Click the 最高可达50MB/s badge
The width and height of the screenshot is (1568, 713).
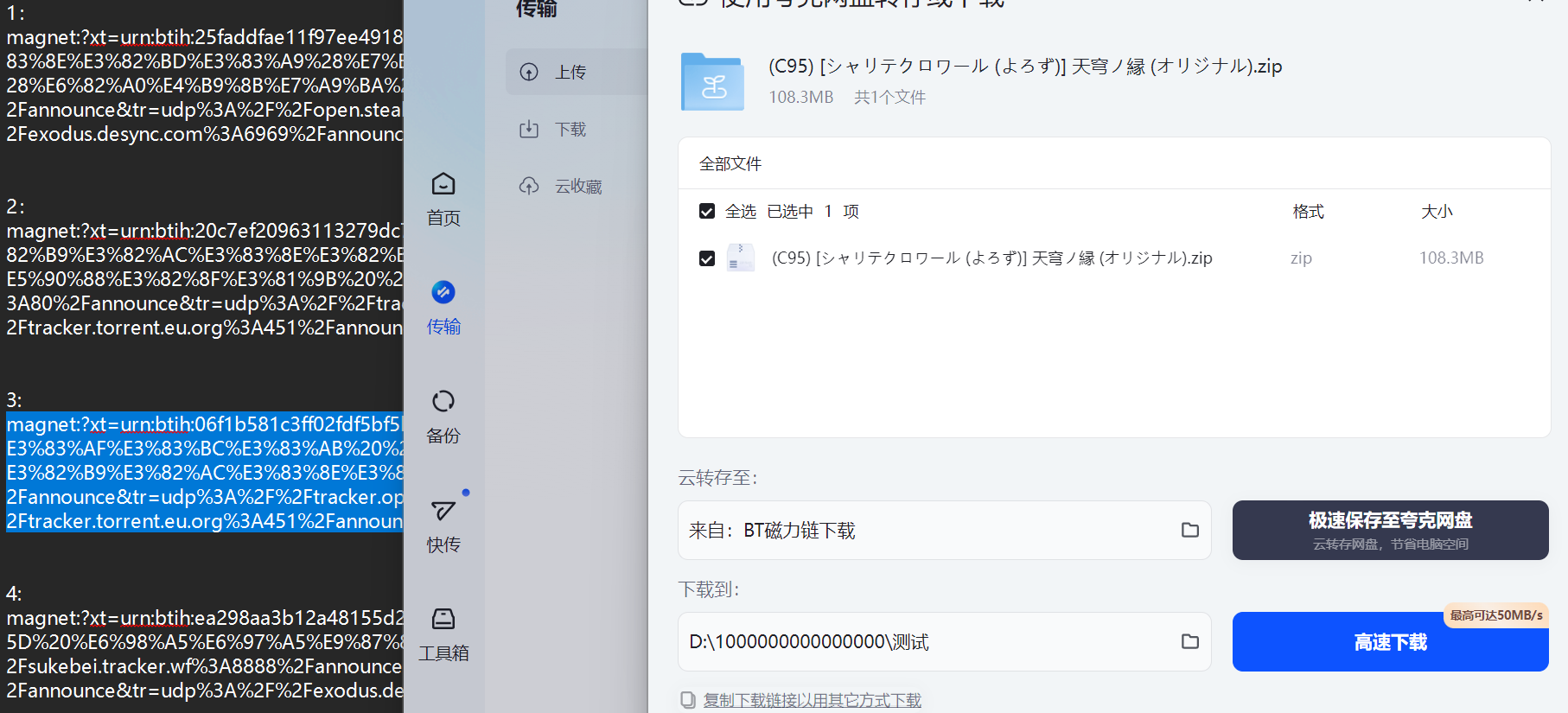(1495, 615)
